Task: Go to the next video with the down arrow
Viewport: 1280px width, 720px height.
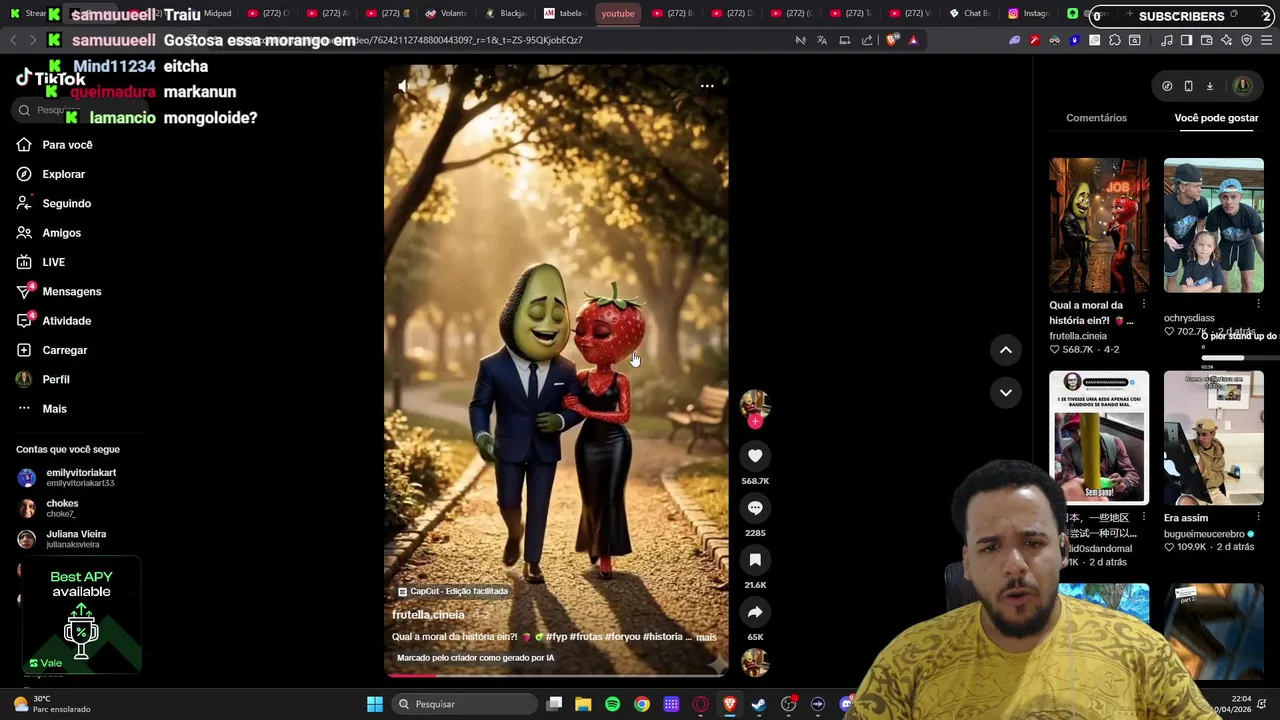Action: click(1006, 392)
